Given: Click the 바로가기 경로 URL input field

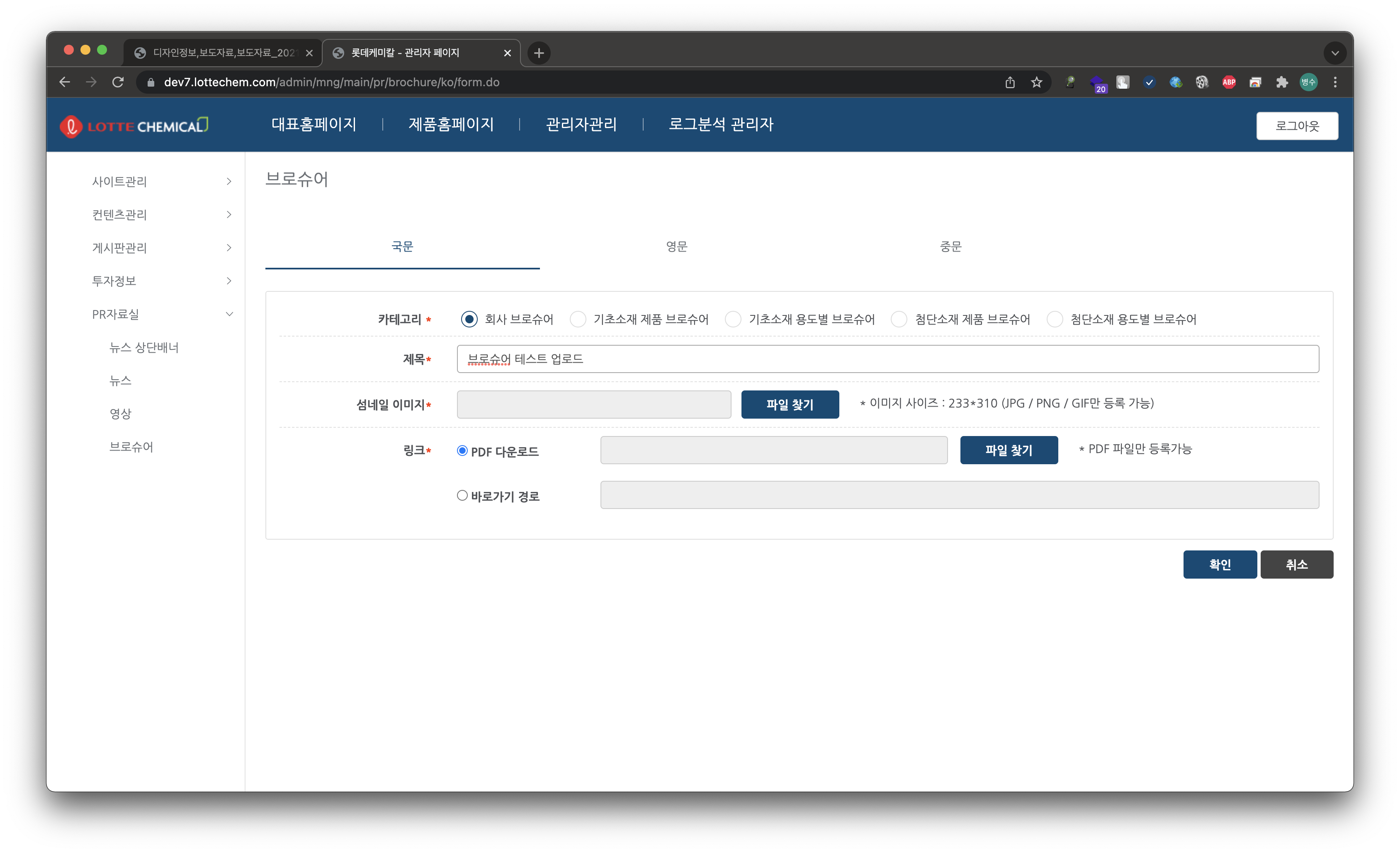Looking at the screenshot, I should [960, 494].
